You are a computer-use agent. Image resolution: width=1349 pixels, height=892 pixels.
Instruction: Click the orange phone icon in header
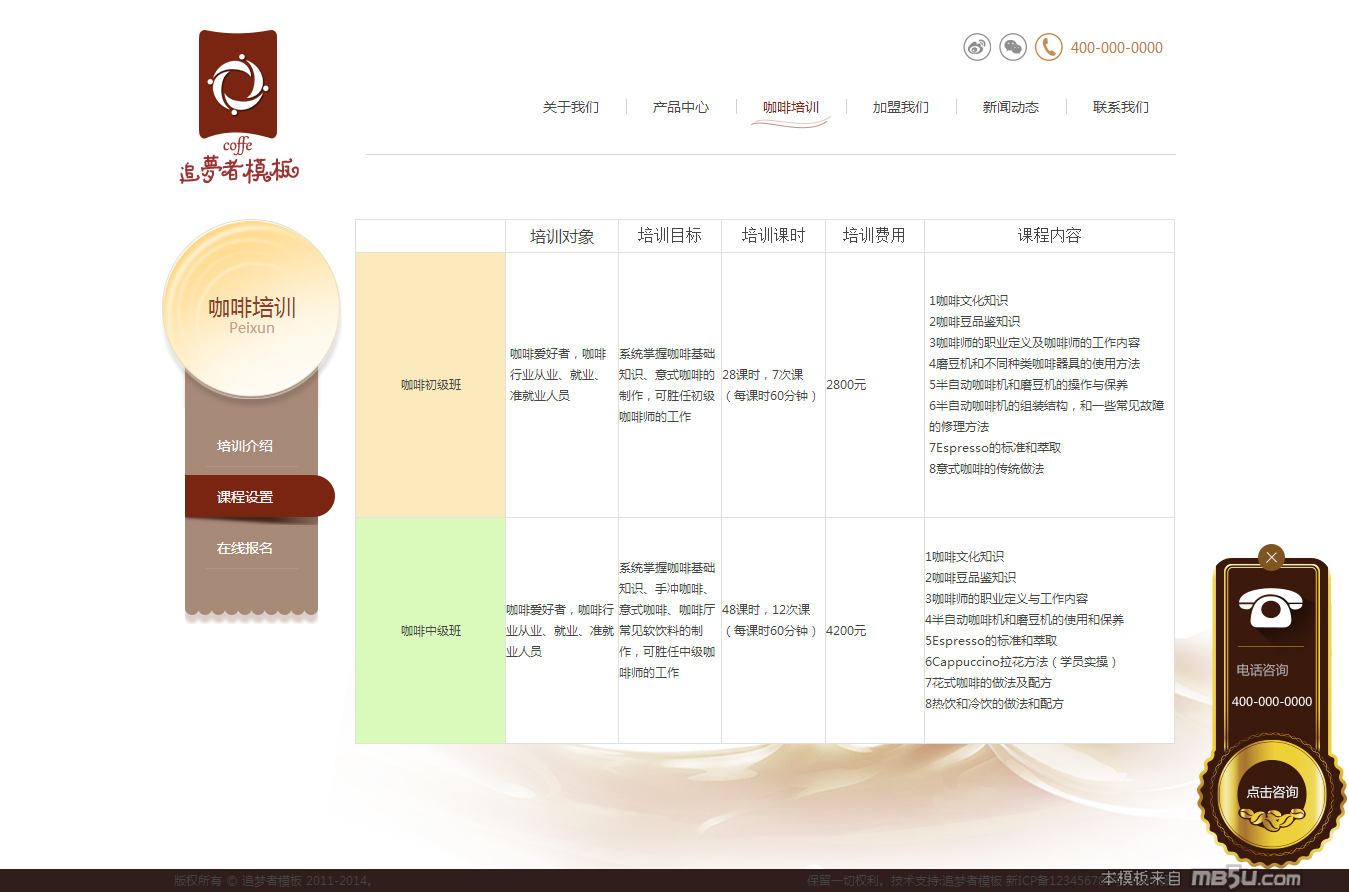tap(1048, 47)
